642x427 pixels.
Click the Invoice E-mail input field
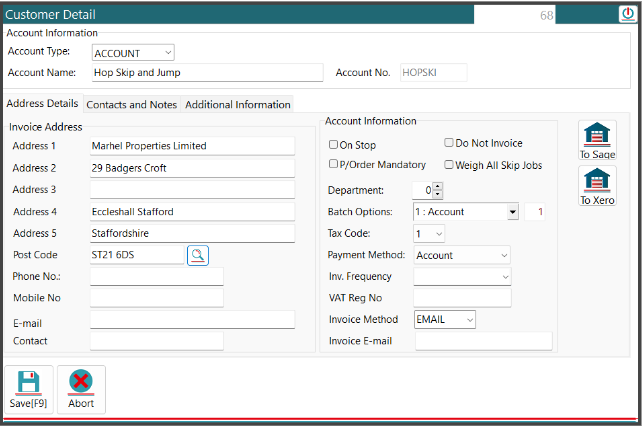(x=483, y=341)
